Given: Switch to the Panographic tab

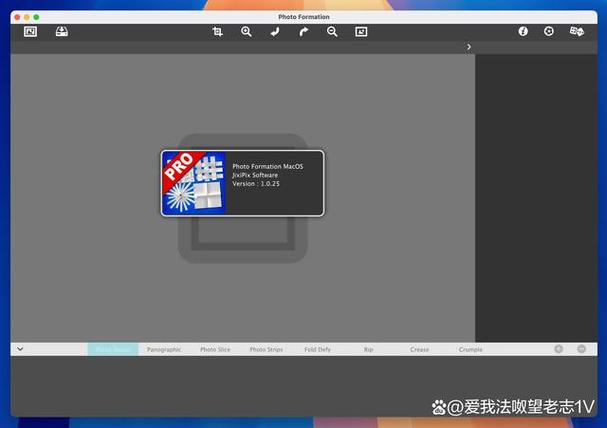Looking at the screenshot, I should pos(164,349).
